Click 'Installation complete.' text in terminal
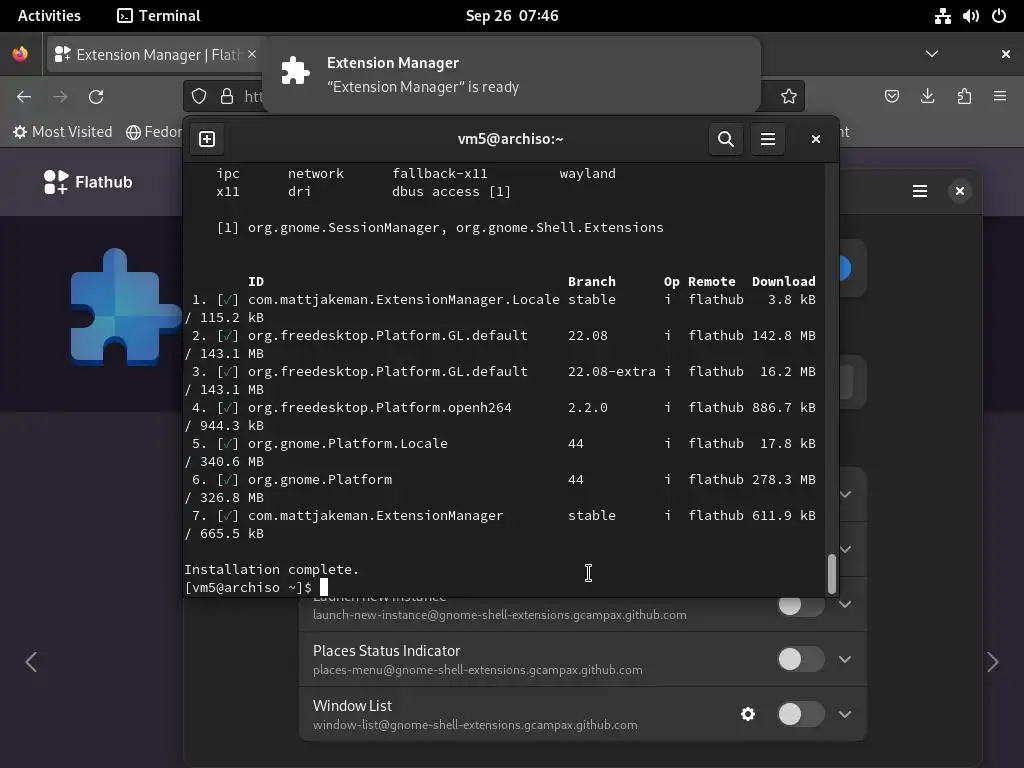Viewport: 1024px width, 768px height. (272, 569)
